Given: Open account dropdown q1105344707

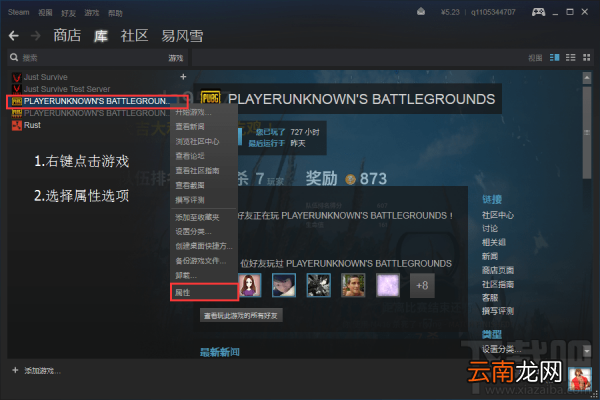Looking at the screenshot, I should click(493, 12).
